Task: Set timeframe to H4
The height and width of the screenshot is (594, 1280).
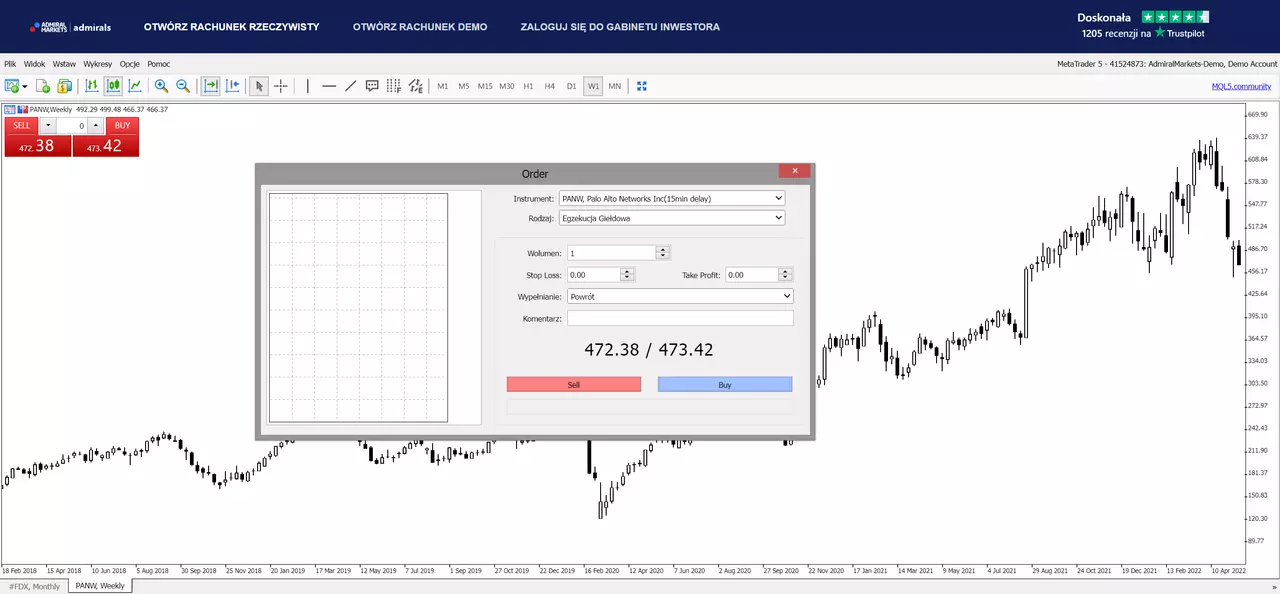Action: coord(550,86)
